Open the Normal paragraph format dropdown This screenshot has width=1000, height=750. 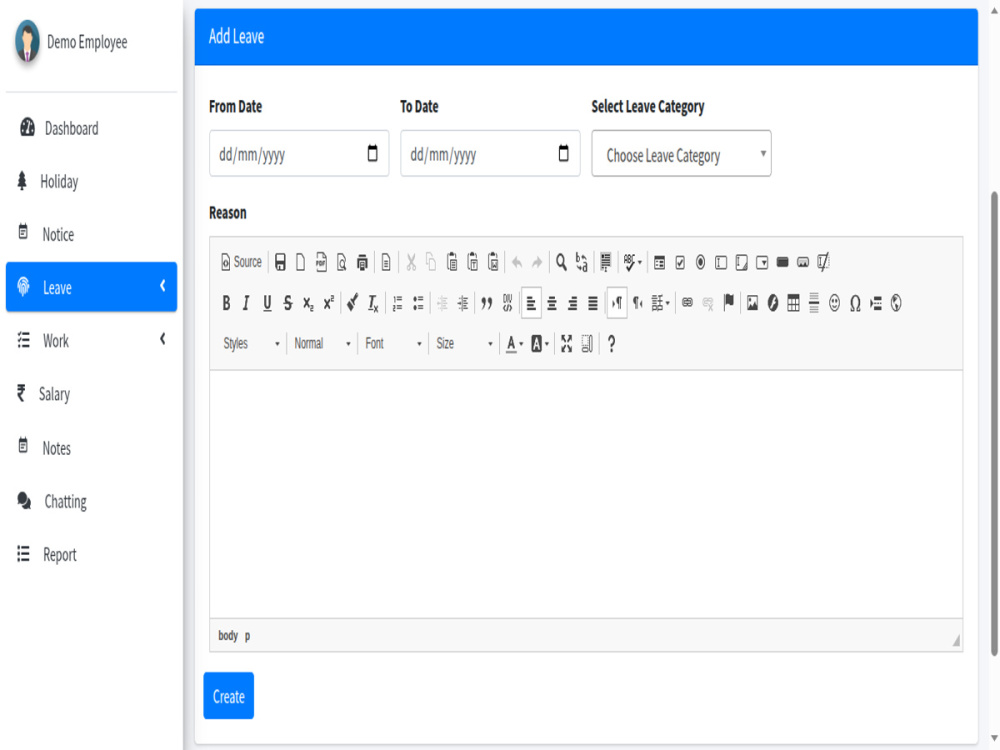coord(322,344)
